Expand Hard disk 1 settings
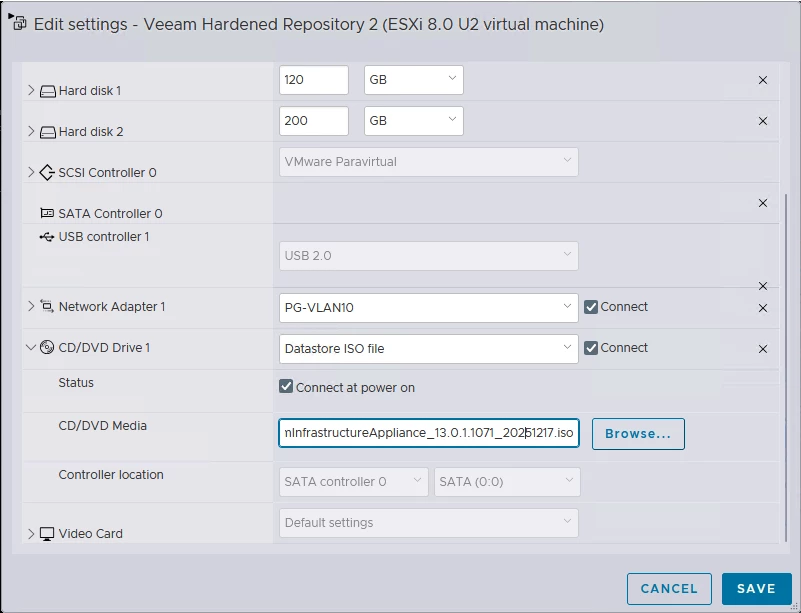Image resolution: width=801 pixels, height=613 pixels. pyautogui.click(x=31, y=90)
